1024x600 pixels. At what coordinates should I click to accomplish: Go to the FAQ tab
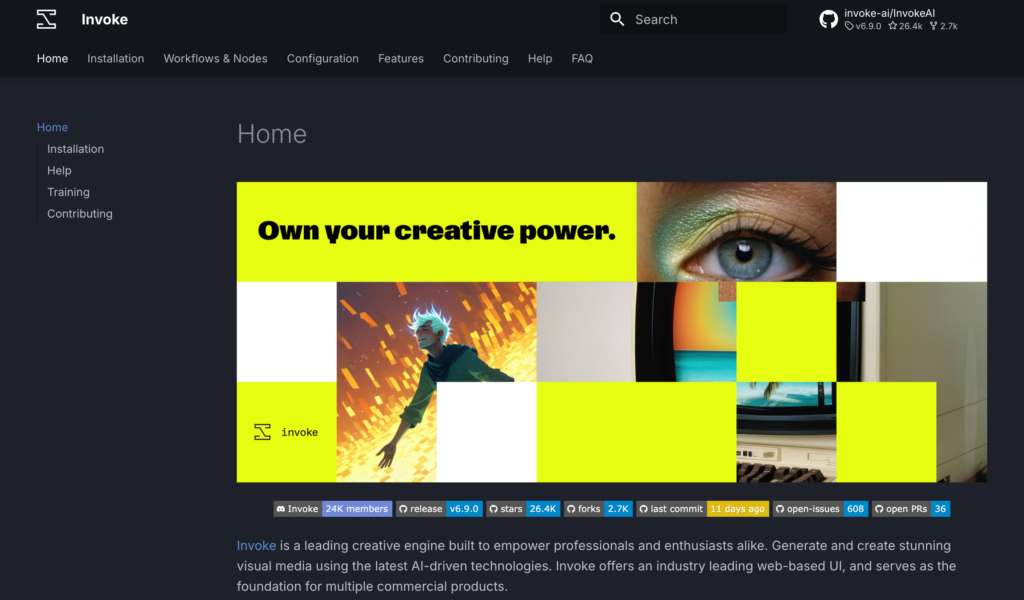[x=582, y=58]
